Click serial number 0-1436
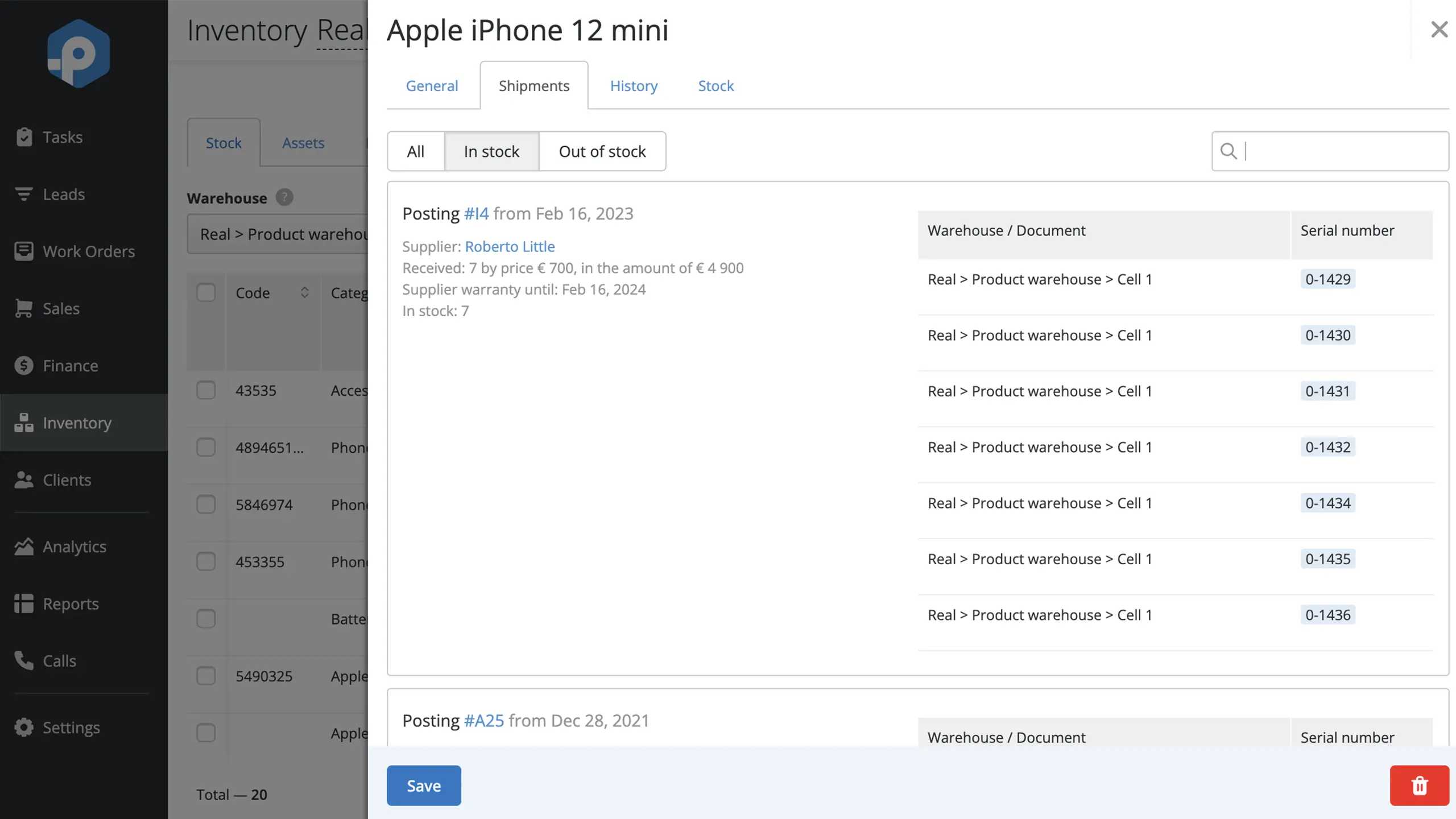Viewport: 1456px width, 819px height. click(1327, 615)
